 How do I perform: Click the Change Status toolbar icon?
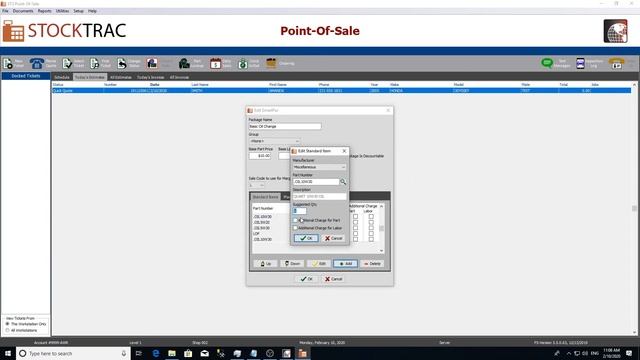point(122,63)
